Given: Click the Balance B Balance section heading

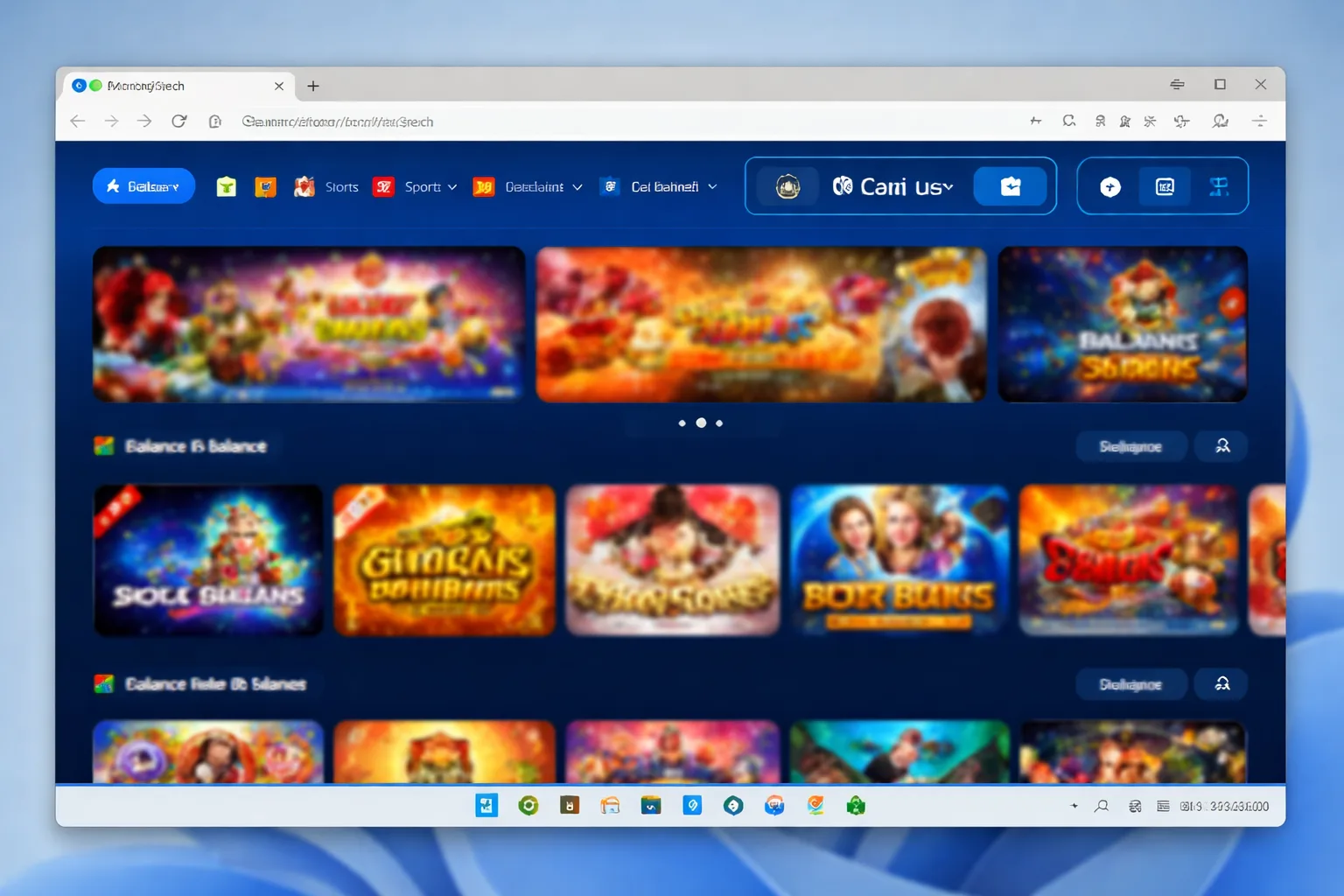Looking at the screenshot, I should pyautogui.click(x=196, y=446).
